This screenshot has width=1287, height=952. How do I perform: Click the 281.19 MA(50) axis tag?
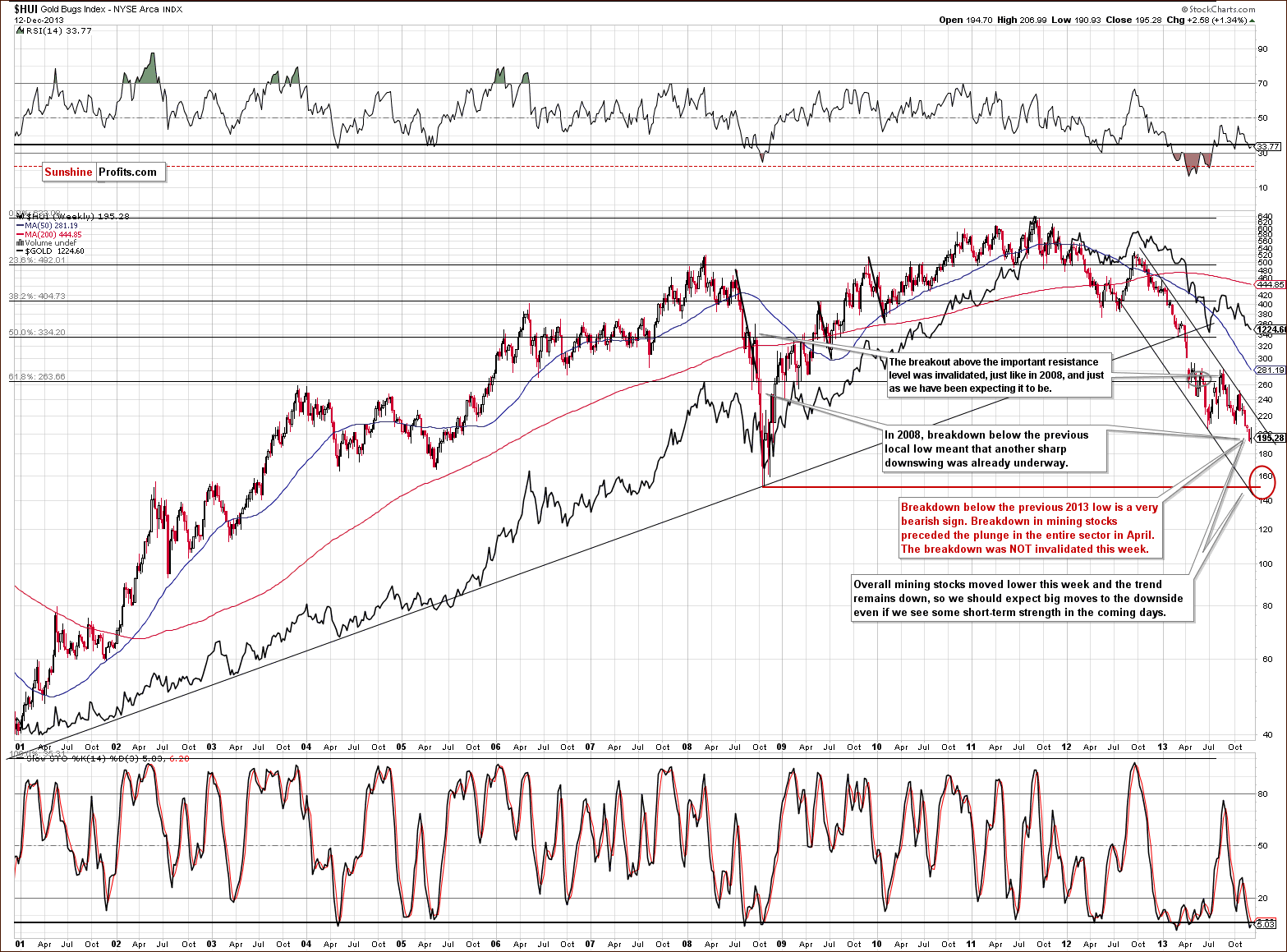click(1271, 370)
